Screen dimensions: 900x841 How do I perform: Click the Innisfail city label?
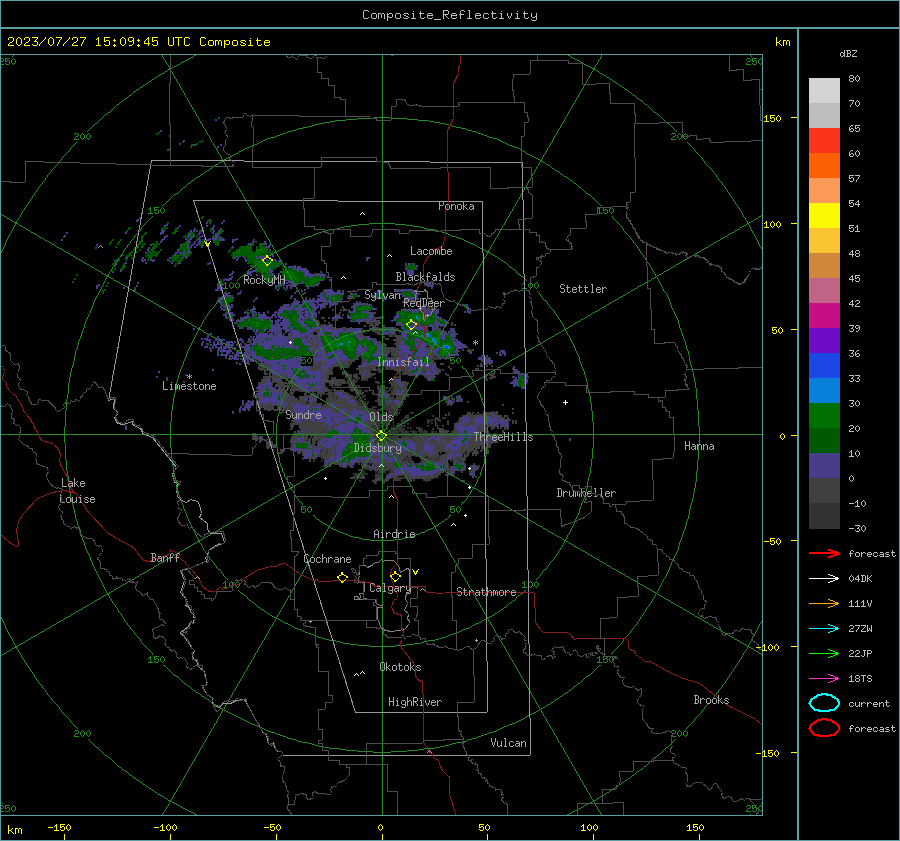403,362
